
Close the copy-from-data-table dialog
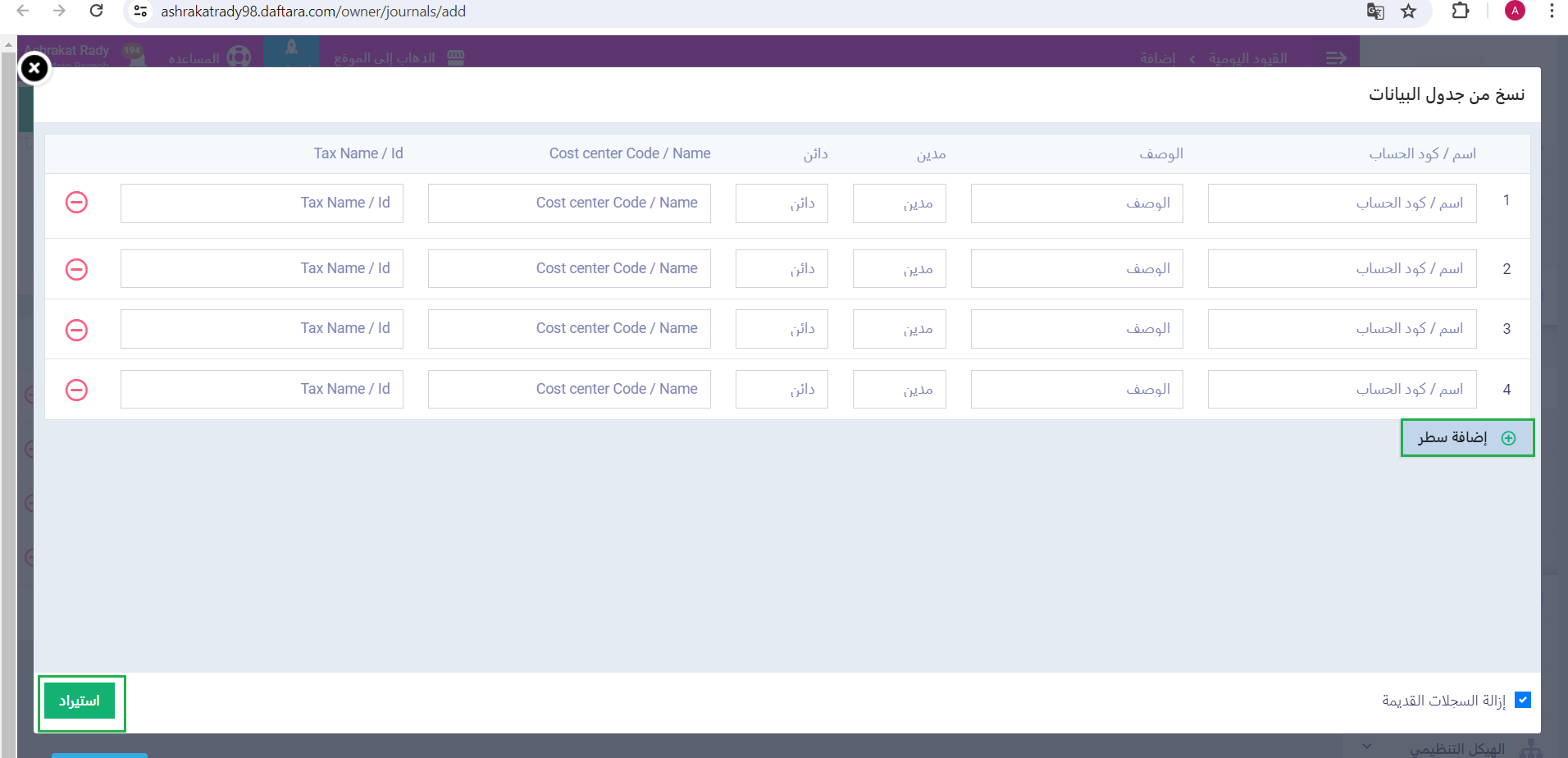pos(34,69)
